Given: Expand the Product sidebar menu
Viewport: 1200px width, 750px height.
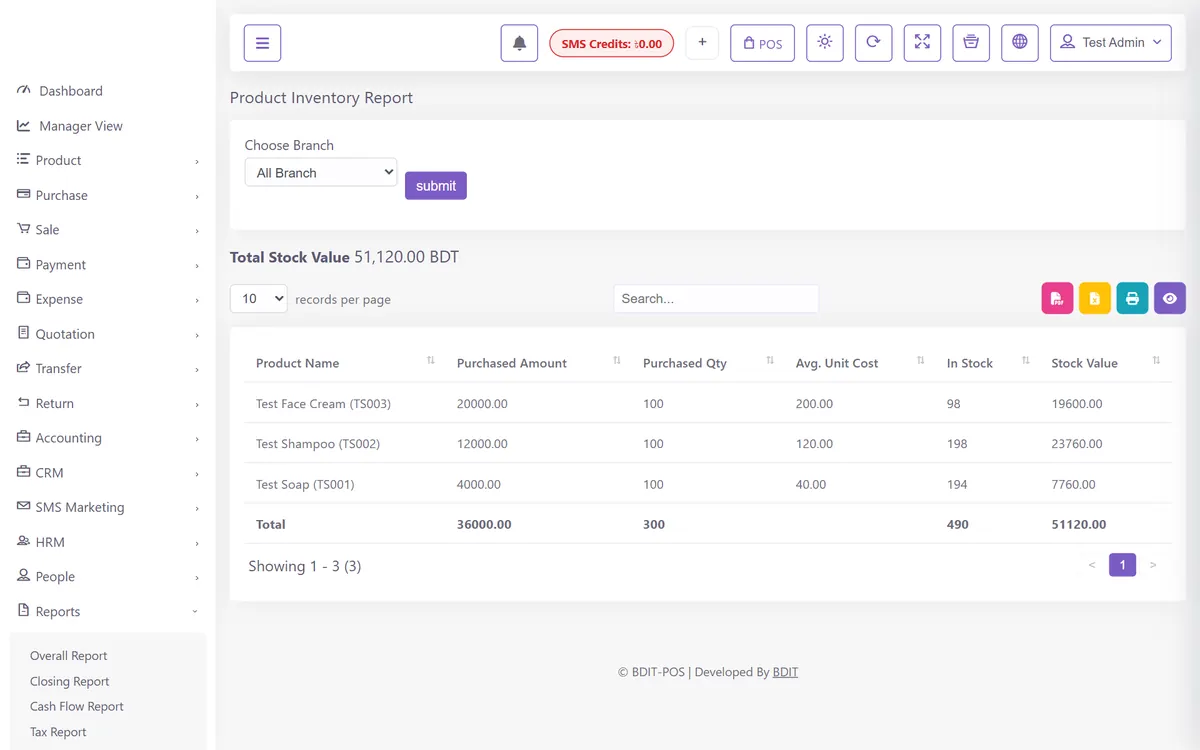Looking at the screenshot, I should coord(108,160).
